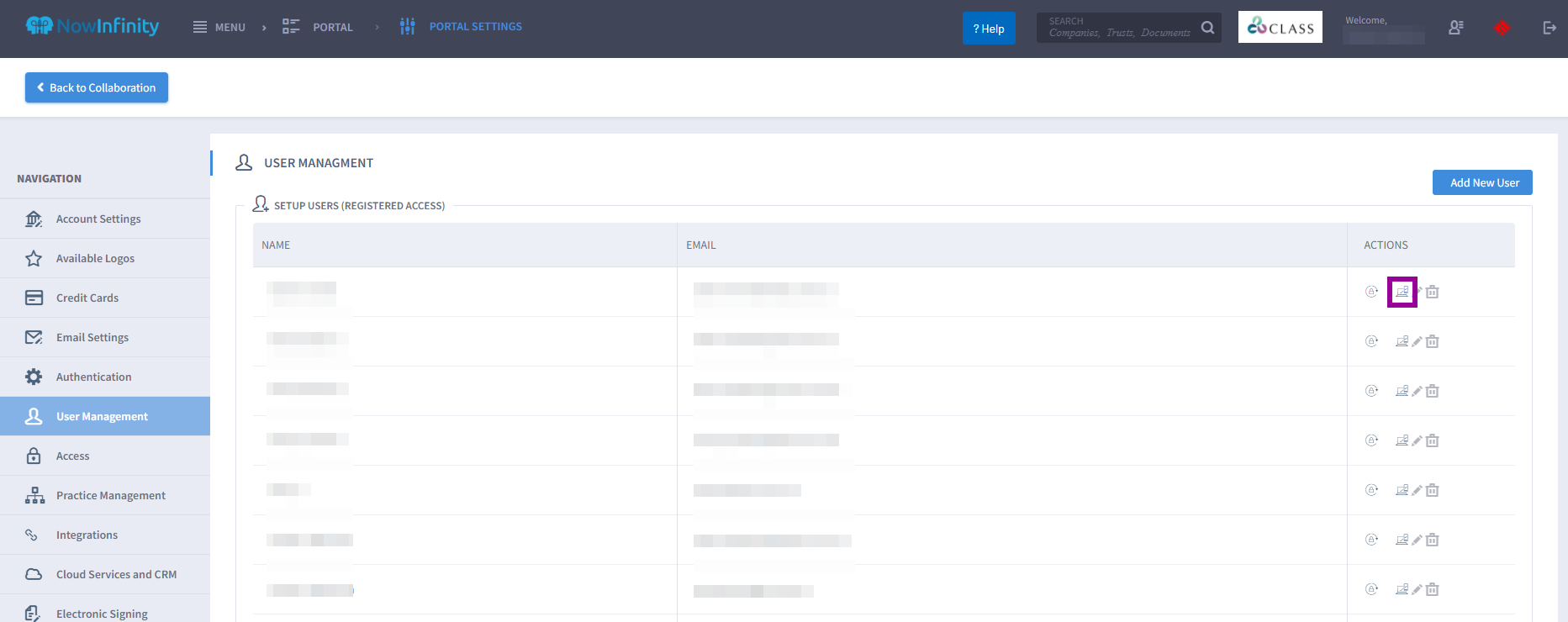This screenshot has height=622, width=1568.
Task: Click the search magnifier icon
Action: pos(1208,28)
